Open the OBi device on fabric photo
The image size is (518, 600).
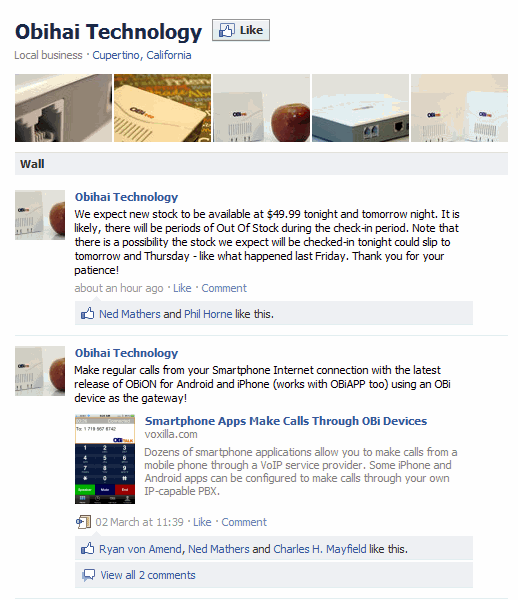(x=162, y=108)
